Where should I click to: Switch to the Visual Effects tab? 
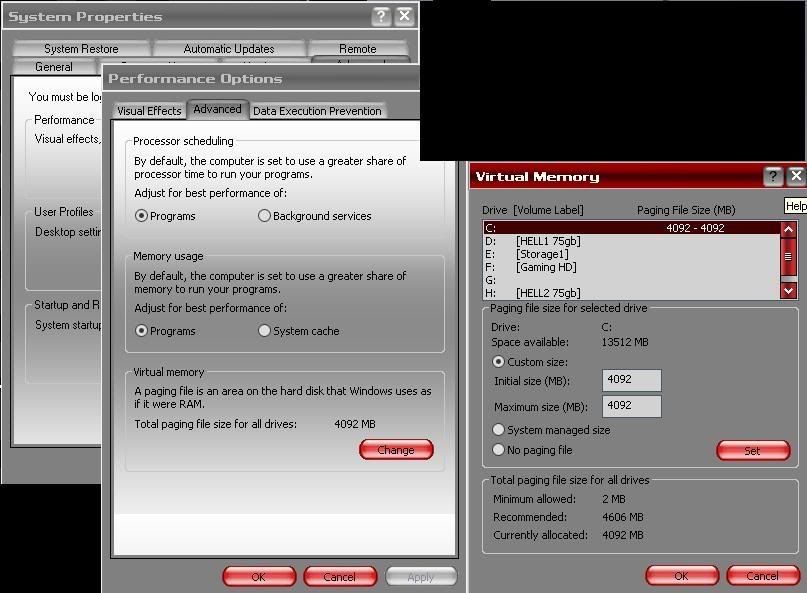click(x=149, y=111)
